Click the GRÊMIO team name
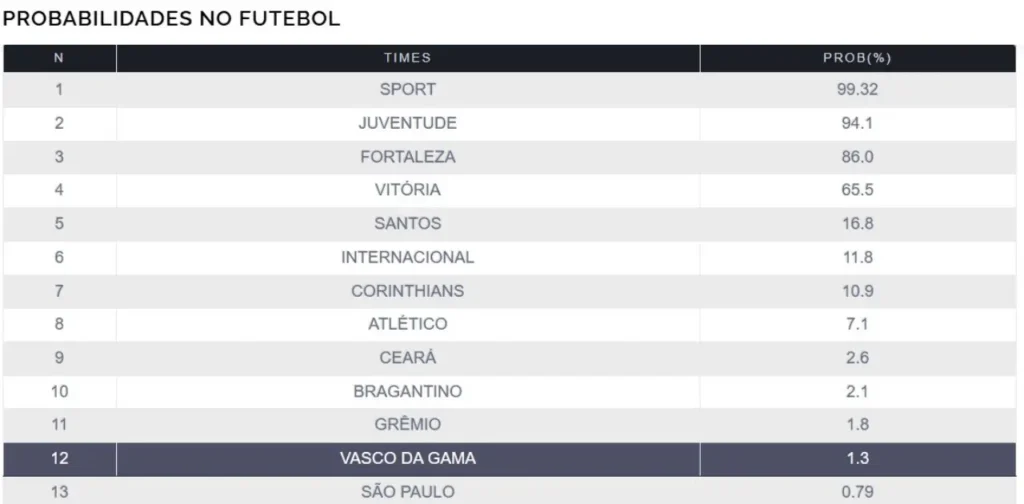Screen dimensions: 1024x504 click(x=407, y=425)
